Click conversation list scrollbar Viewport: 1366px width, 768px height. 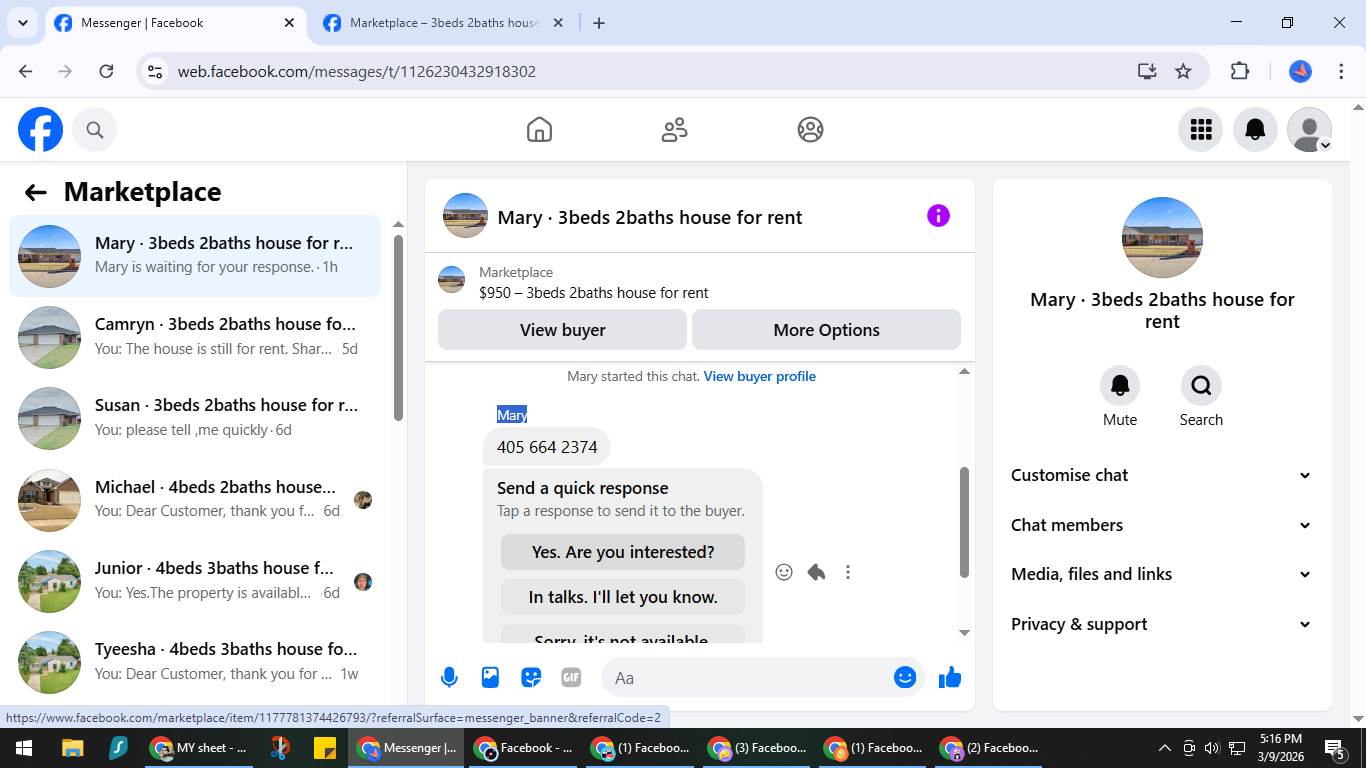(398, 328)
